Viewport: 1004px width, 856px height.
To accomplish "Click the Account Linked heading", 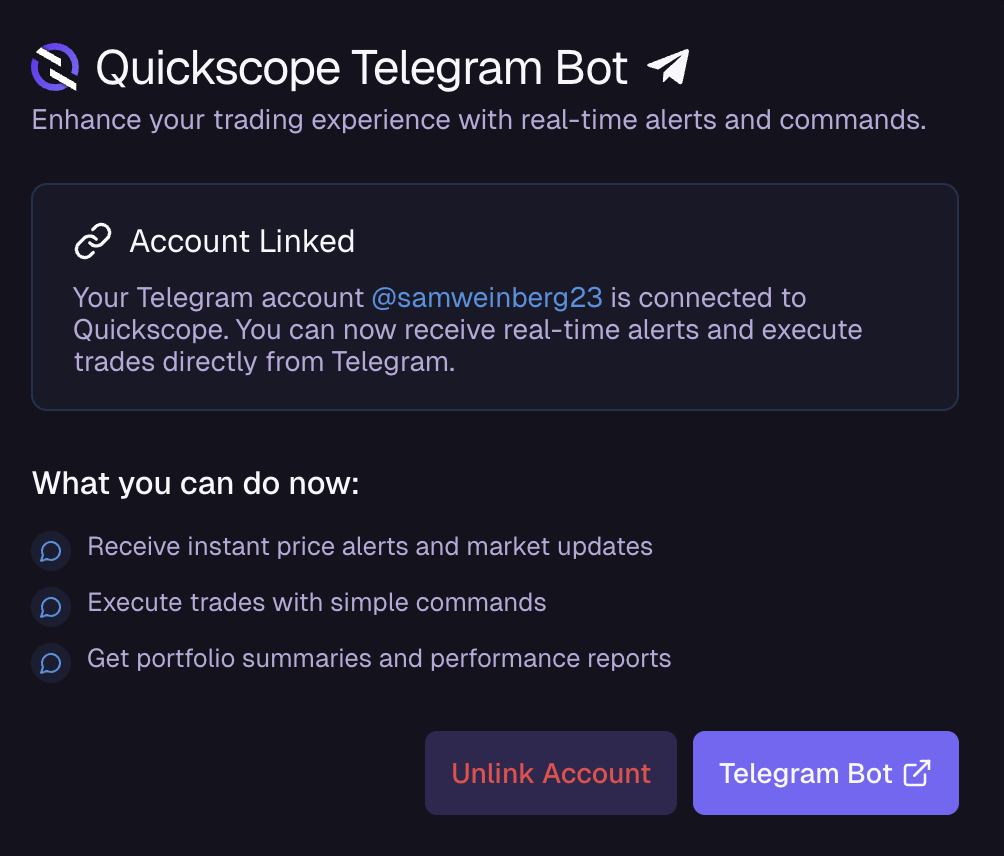I will point(242,241).
